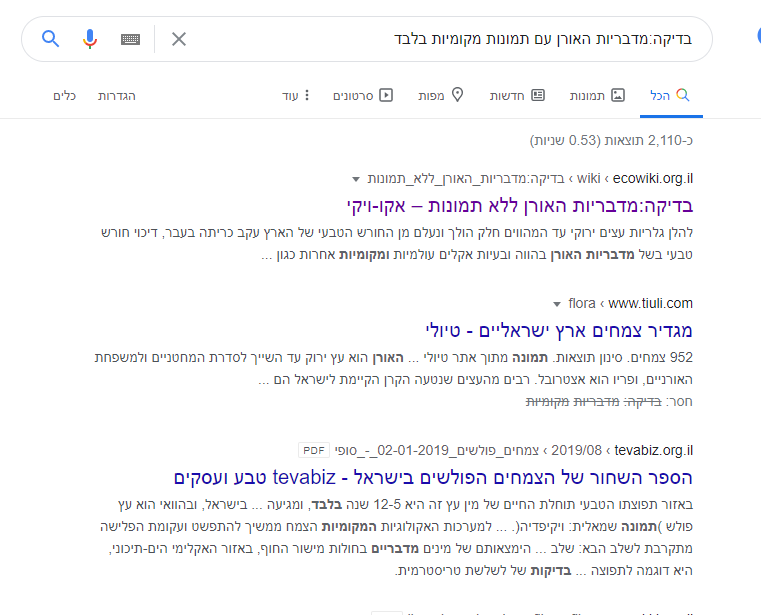Click the newspaper icon on חדשות tab
This screenshot has height=615, width=761.
click(538, 95)
